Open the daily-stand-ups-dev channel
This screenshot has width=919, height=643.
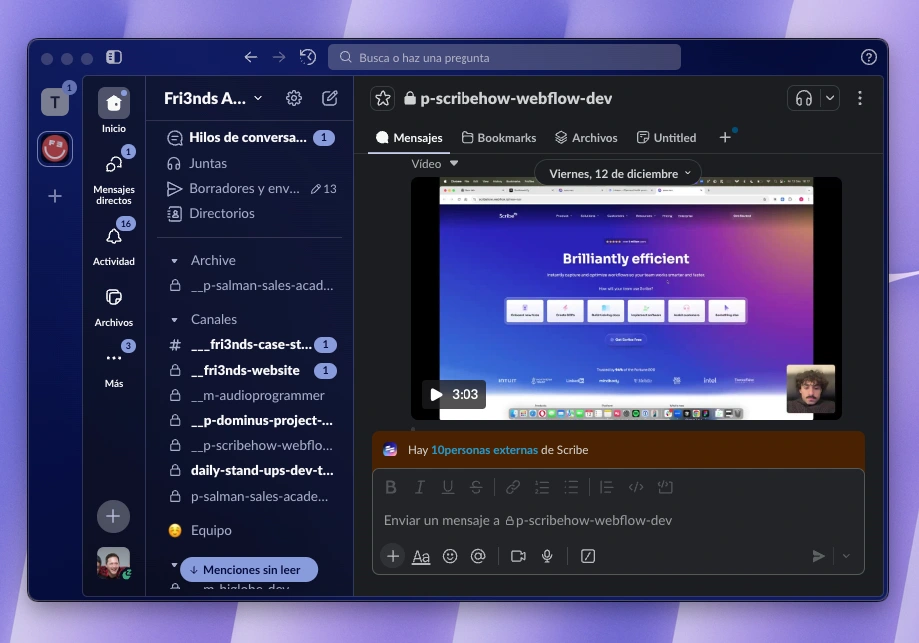pos(250,471)
